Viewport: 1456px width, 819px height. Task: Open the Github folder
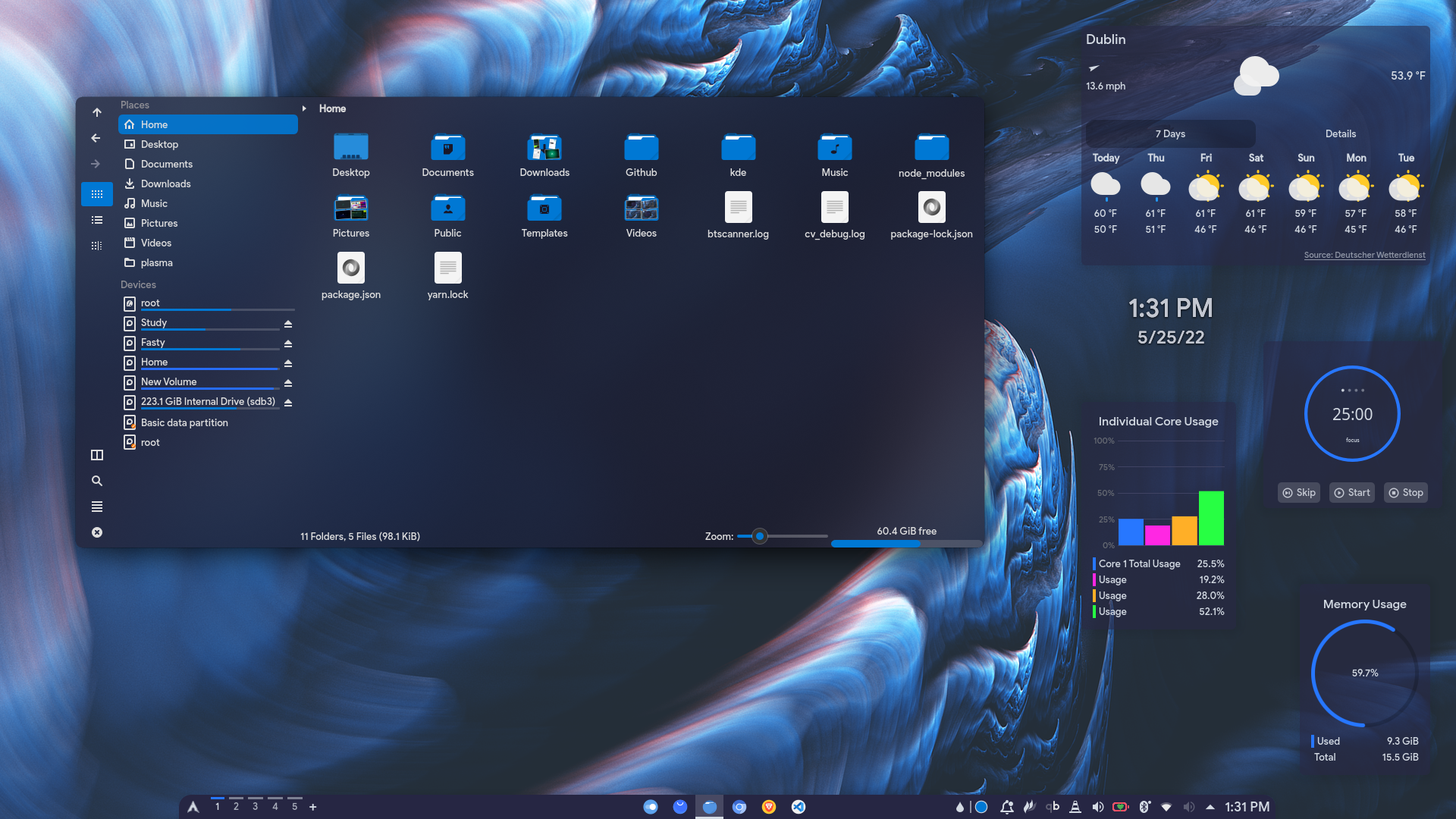[642, 155]
